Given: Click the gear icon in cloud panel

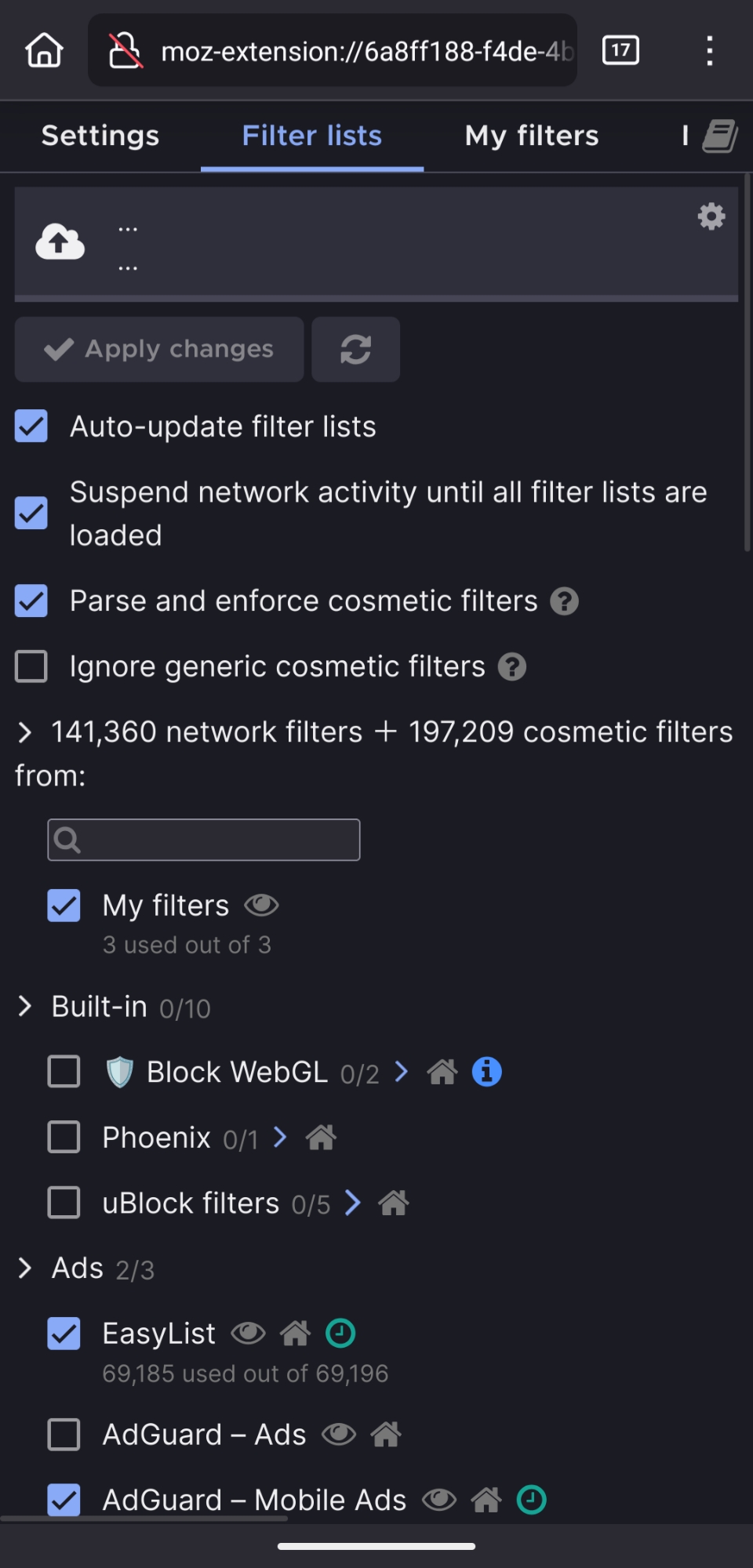Looking at the screenshot, I should (x=711, y=216).
